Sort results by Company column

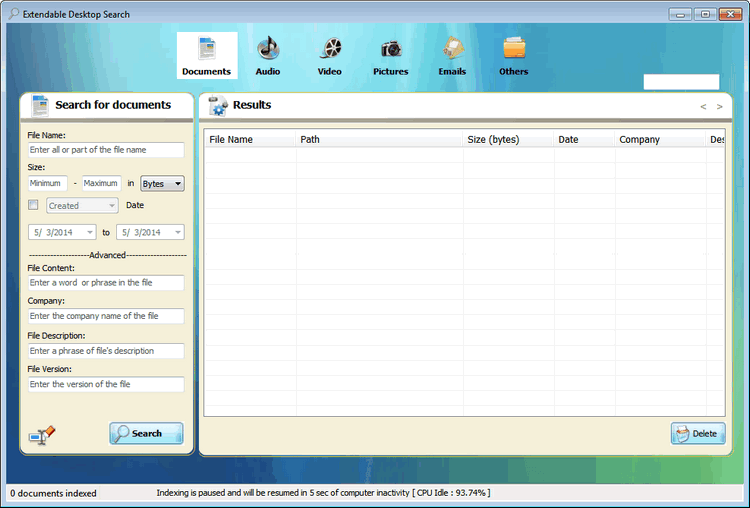660,140
